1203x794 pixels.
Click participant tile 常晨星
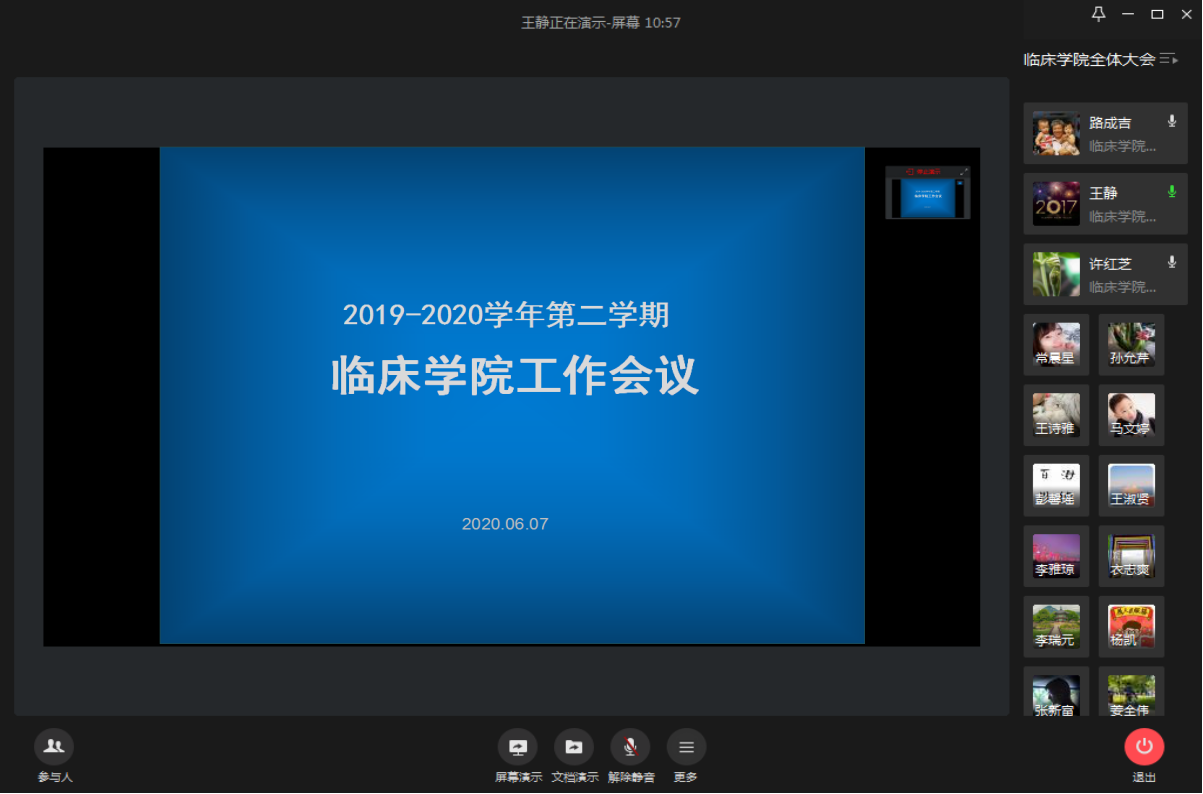pyautogui.click(x=1056, y=344)
